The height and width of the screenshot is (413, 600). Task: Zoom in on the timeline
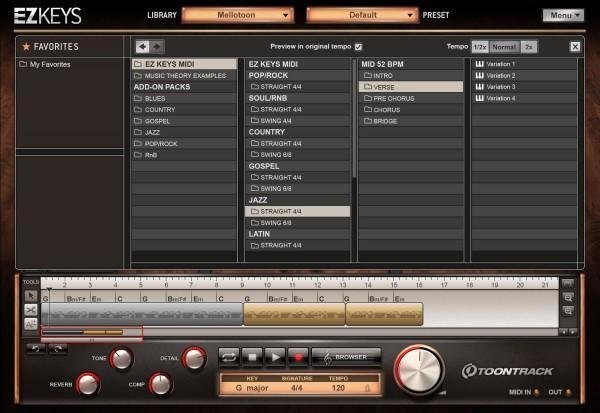pyautogui.click(x=567, y=297)
